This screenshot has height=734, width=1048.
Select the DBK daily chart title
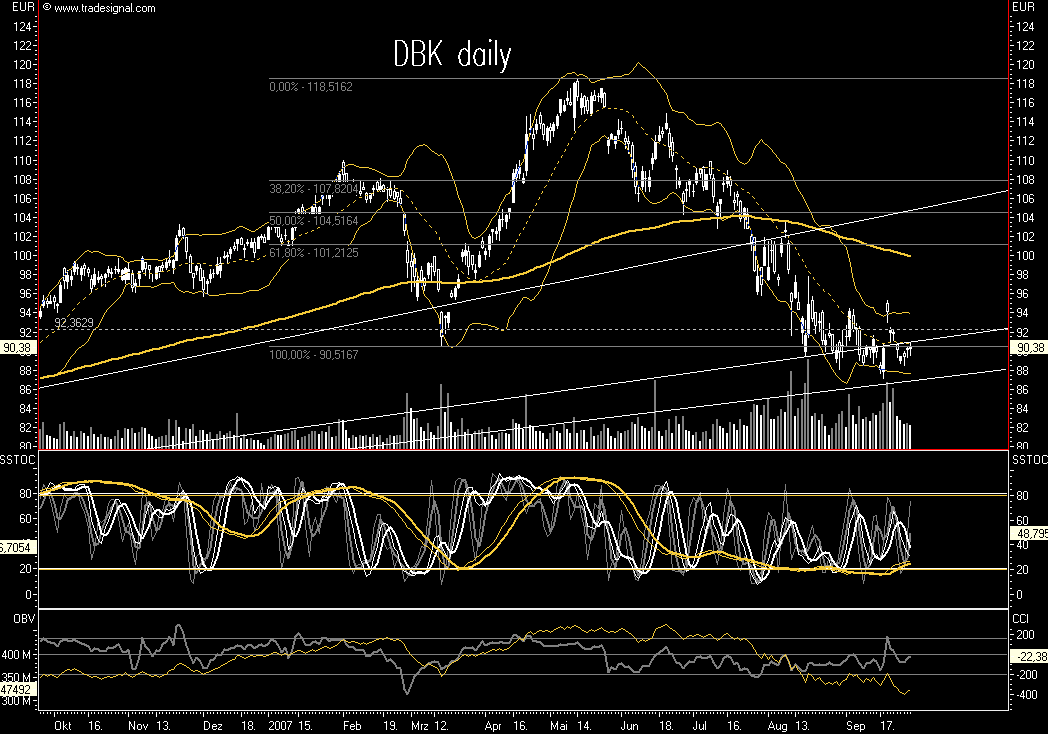[450, 55]
